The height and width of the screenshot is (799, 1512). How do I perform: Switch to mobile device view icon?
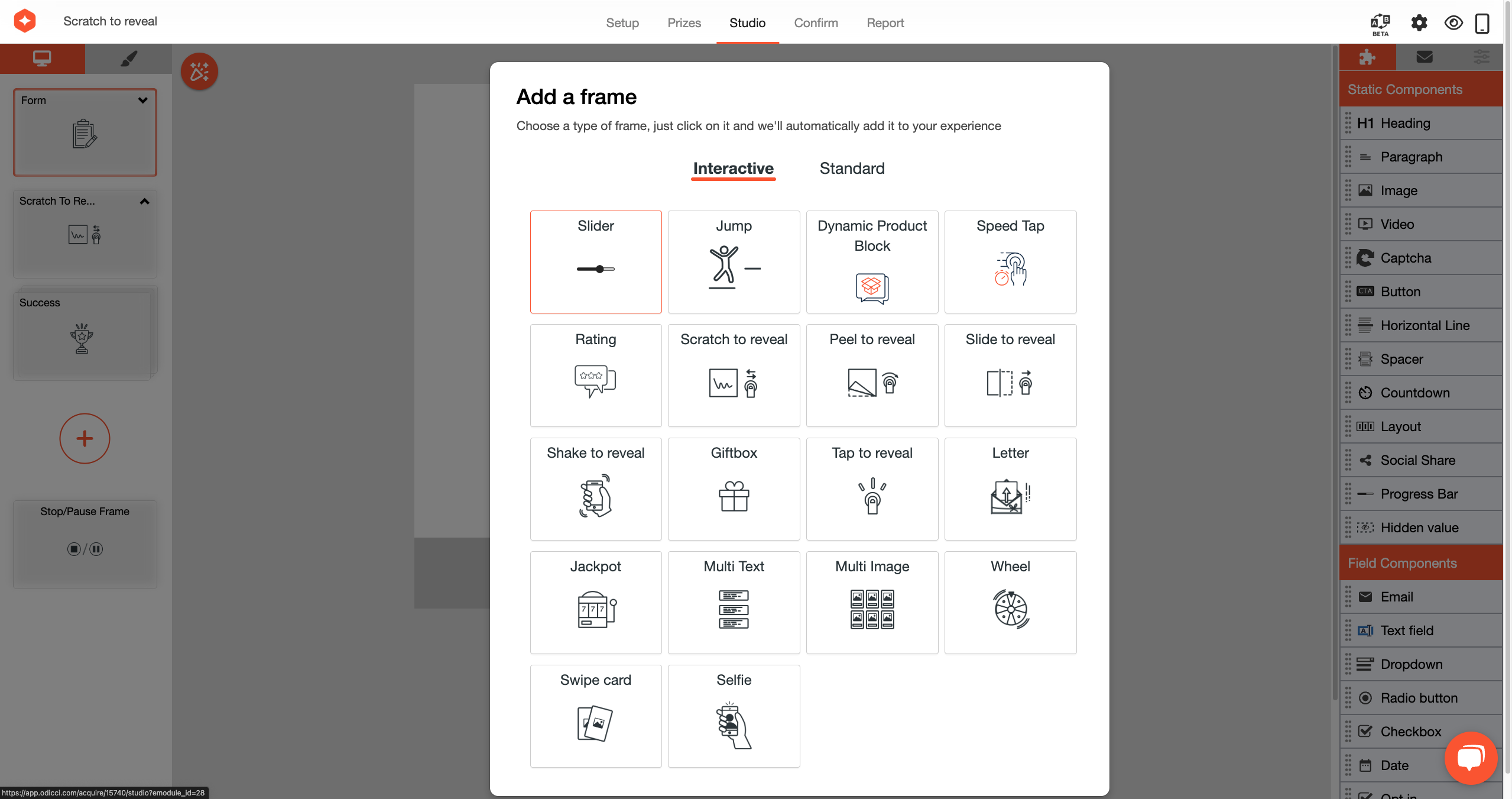pyautogui.click(x=1482, y=23)
